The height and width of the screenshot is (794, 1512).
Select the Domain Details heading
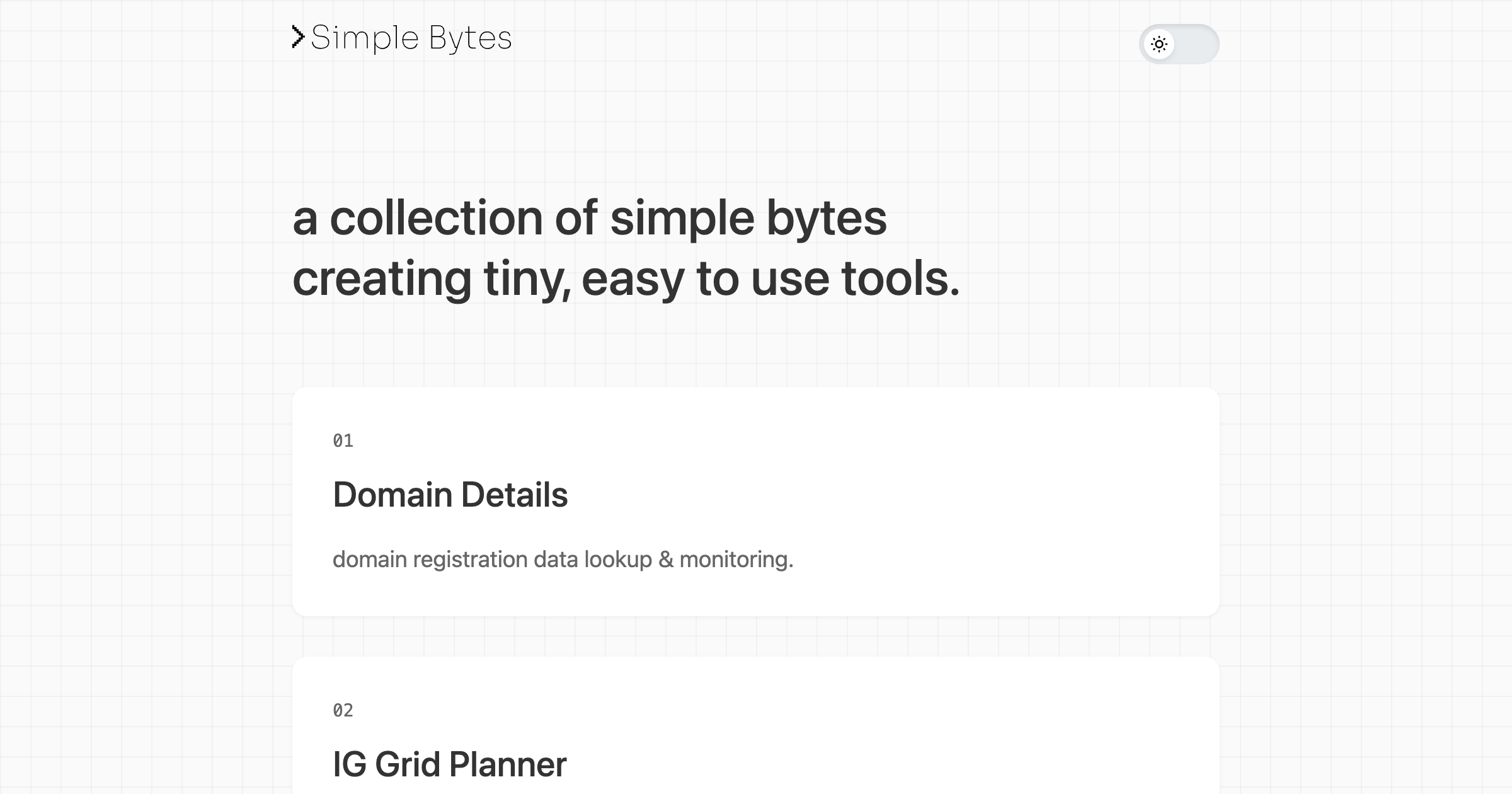[450, 495]
